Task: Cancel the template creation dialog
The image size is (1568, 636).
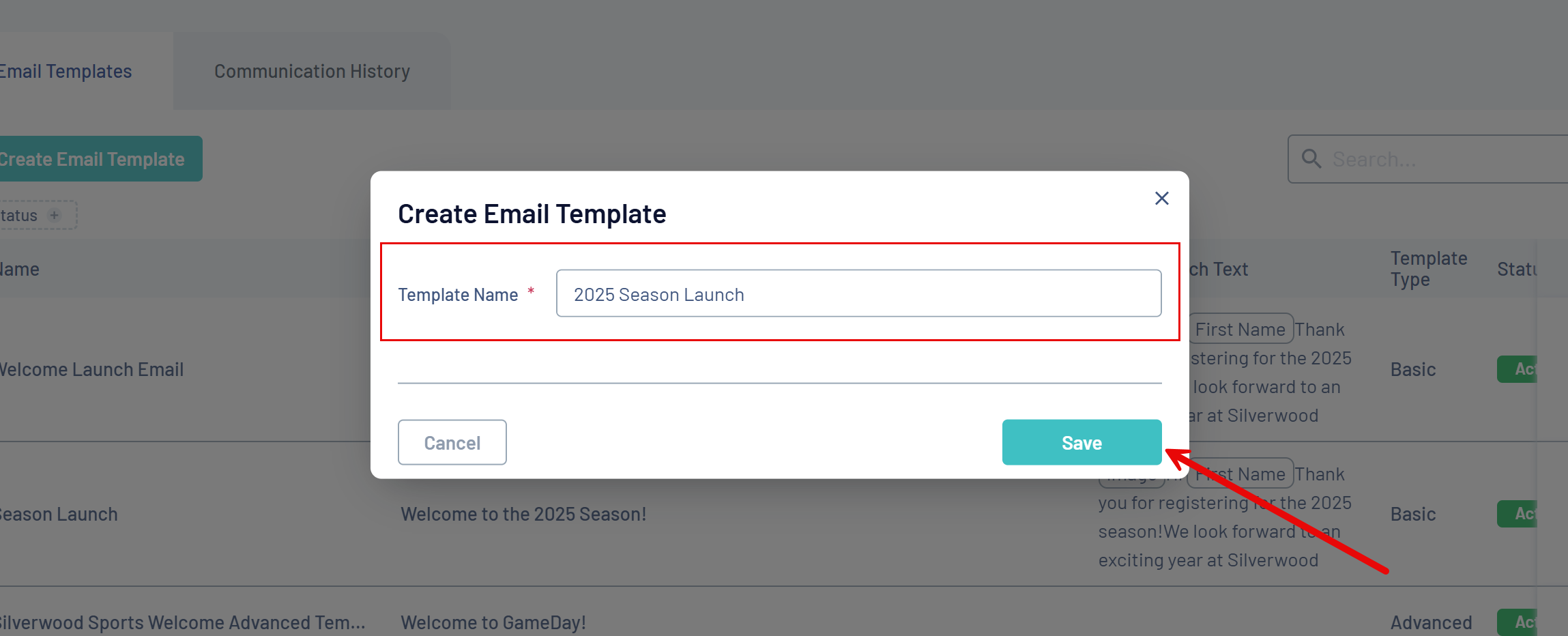Action: (452, 442)
